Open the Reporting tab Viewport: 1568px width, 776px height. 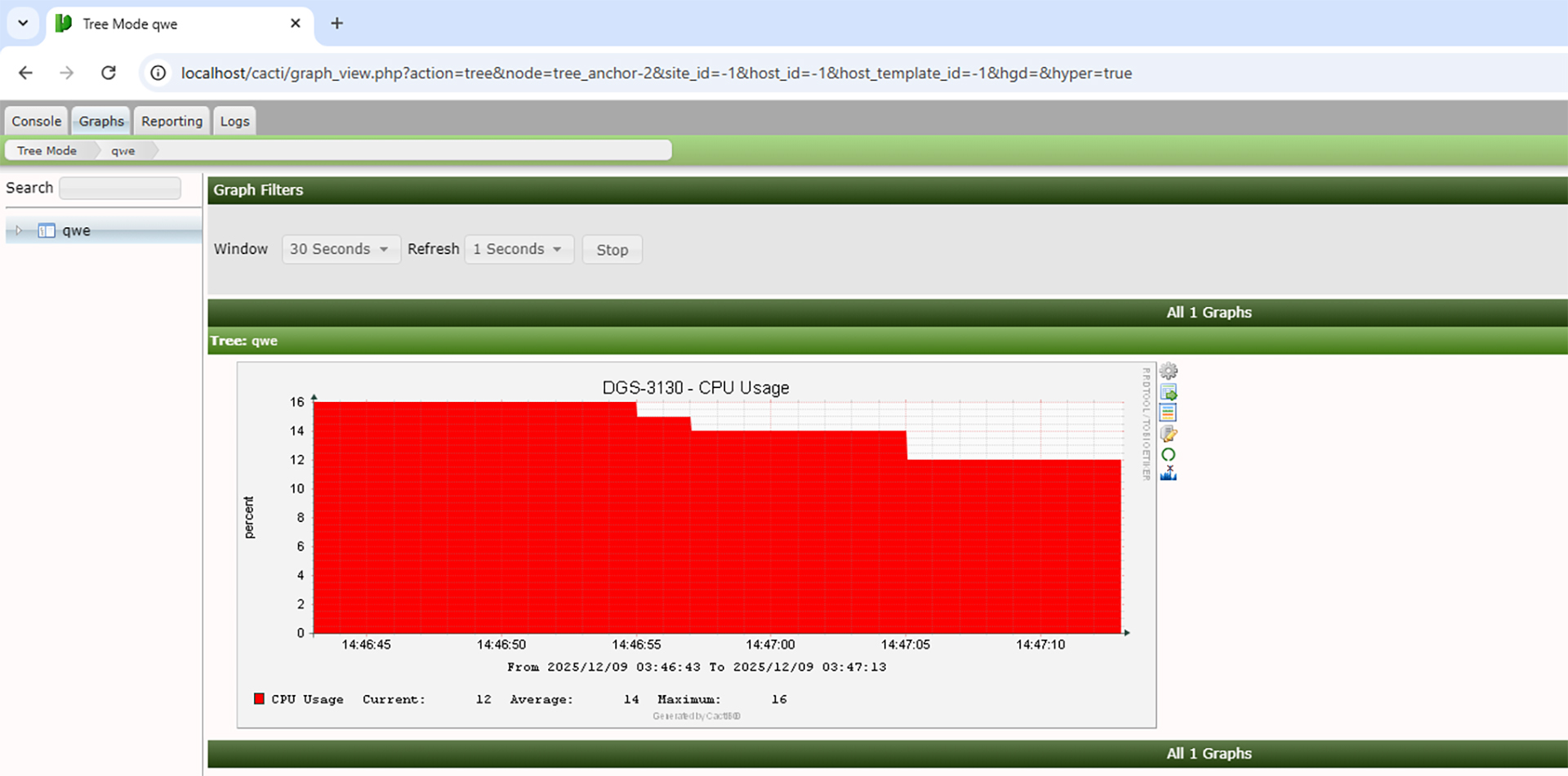pos(171,121)
